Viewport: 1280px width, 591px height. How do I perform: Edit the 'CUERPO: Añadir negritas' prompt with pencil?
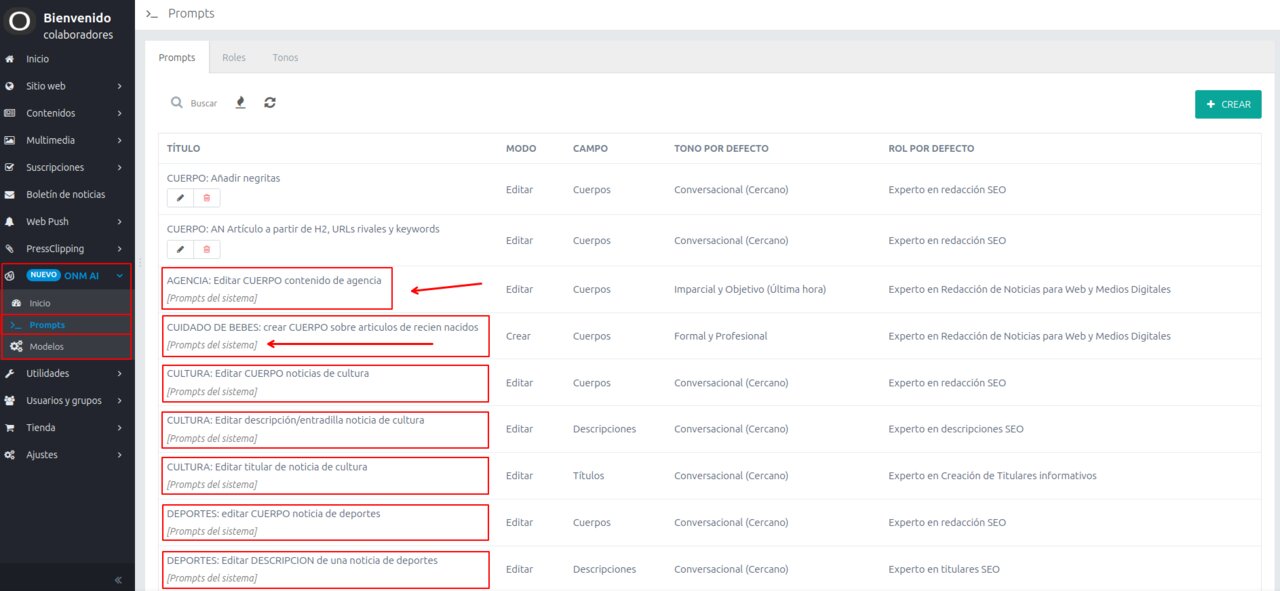180,198
